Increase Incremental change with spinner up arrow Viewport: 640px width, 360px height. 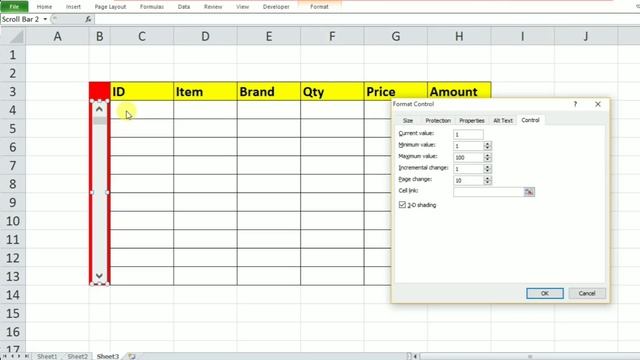[x=487, y=167]
